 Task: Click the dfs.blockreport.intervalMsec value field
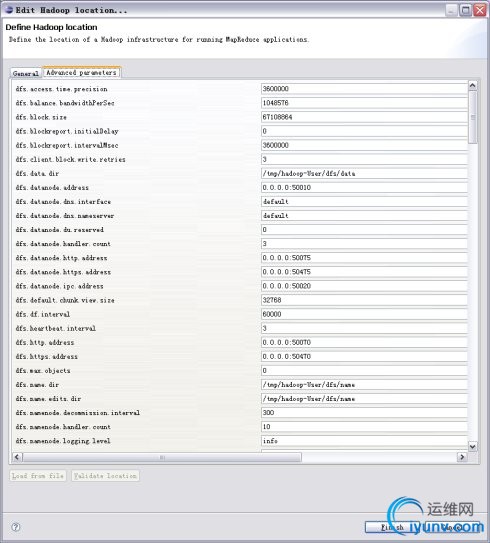364,145
